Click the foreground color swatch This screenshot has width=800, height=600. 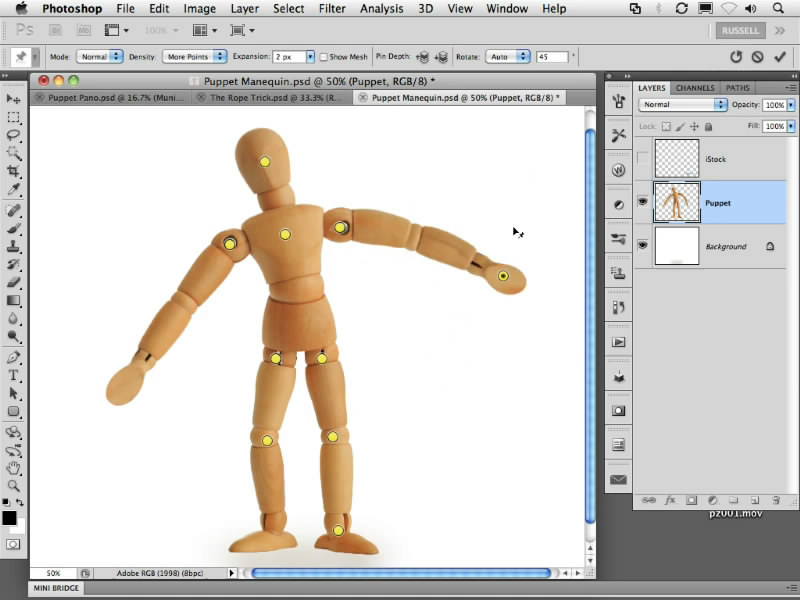tap(9, 517)
